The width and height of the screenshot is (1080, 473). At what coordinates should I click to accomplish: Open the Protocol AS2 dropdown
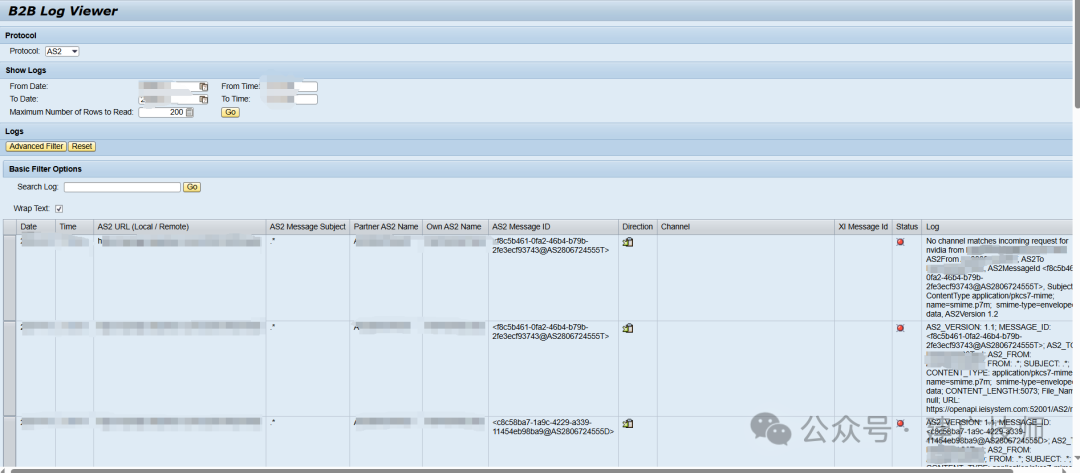tap(62, 51)
